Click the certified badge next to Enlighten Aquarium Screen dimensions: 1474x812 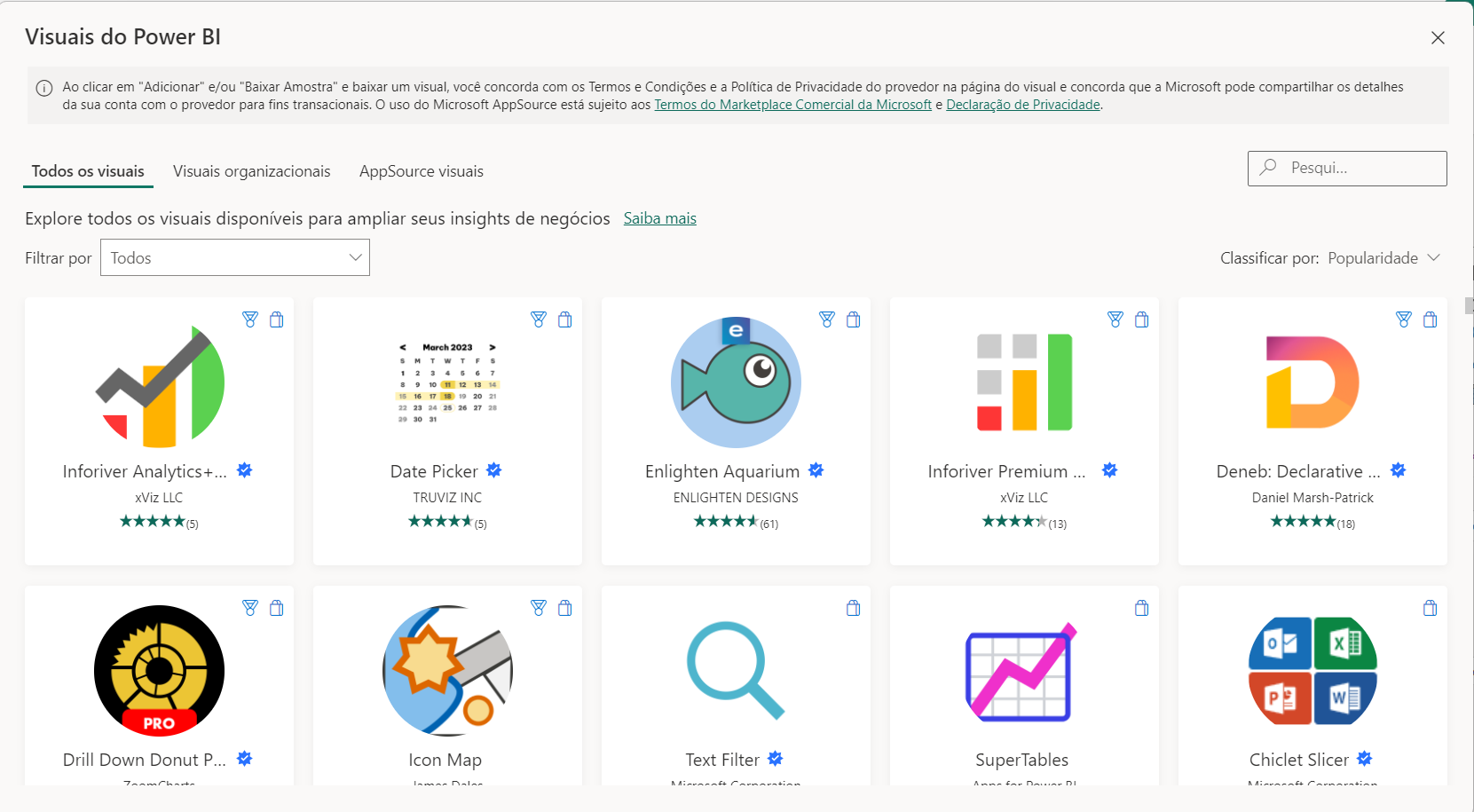coord(816,470)
